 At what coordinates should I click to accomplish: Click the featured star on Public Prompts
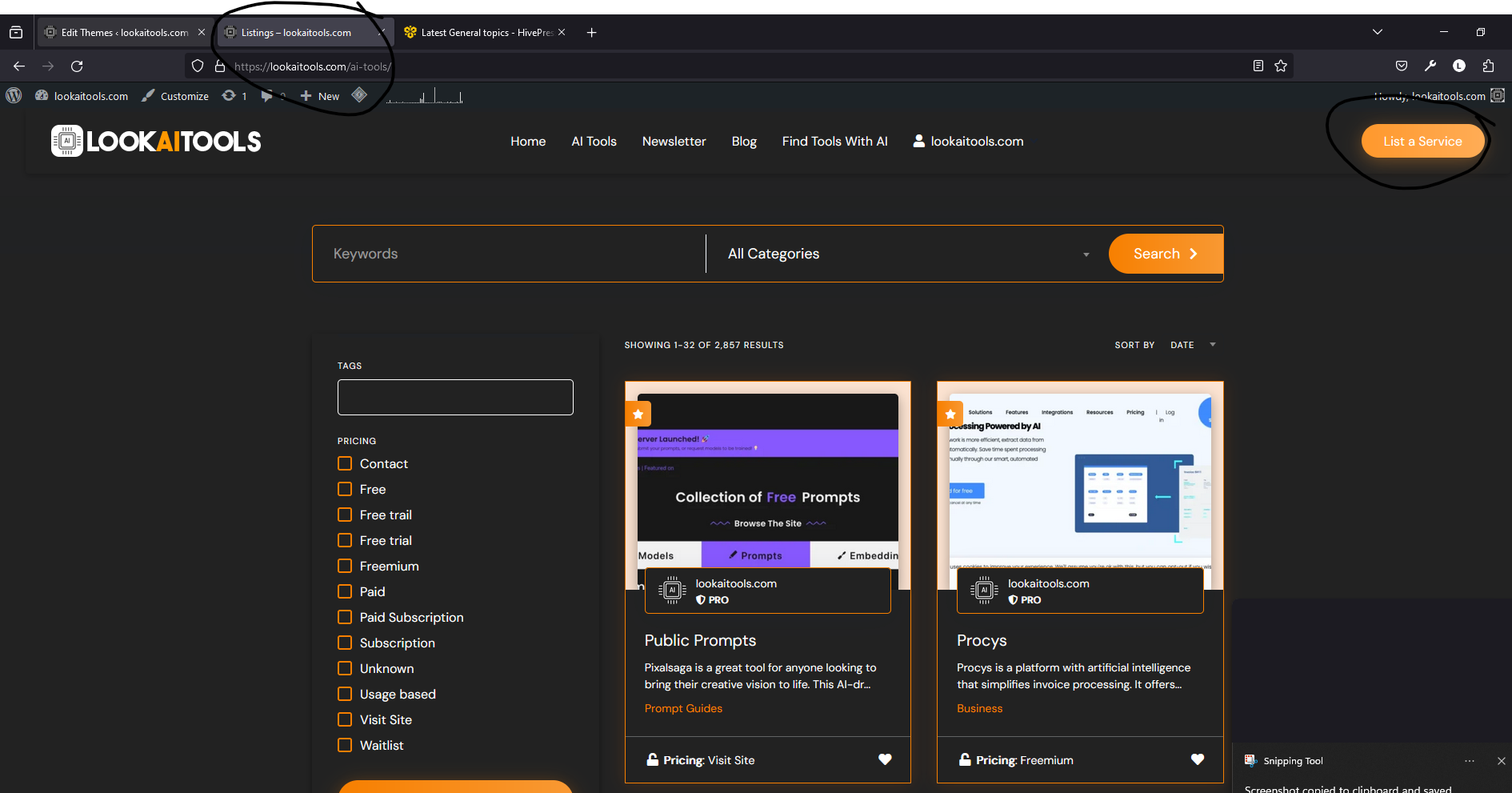(x=638, y=415)
